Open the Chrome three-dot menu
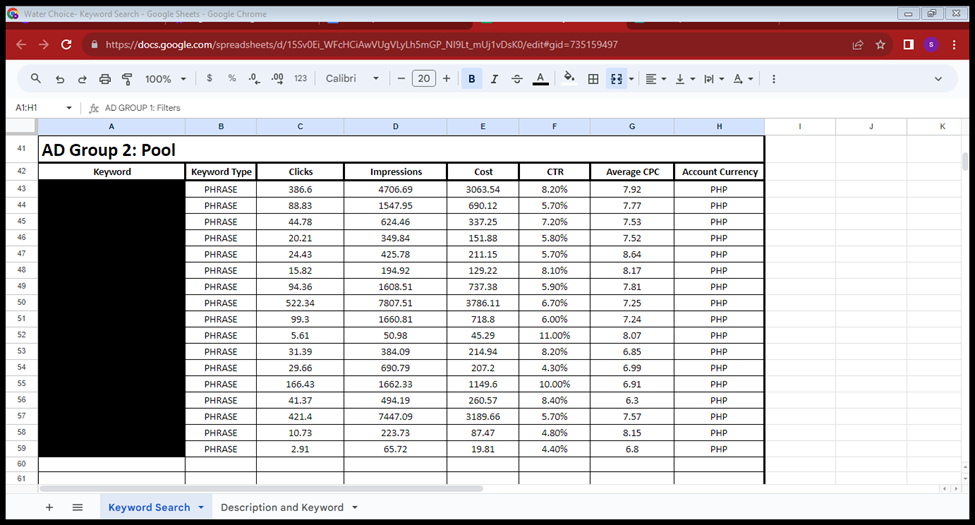 [x=954, y=45]
